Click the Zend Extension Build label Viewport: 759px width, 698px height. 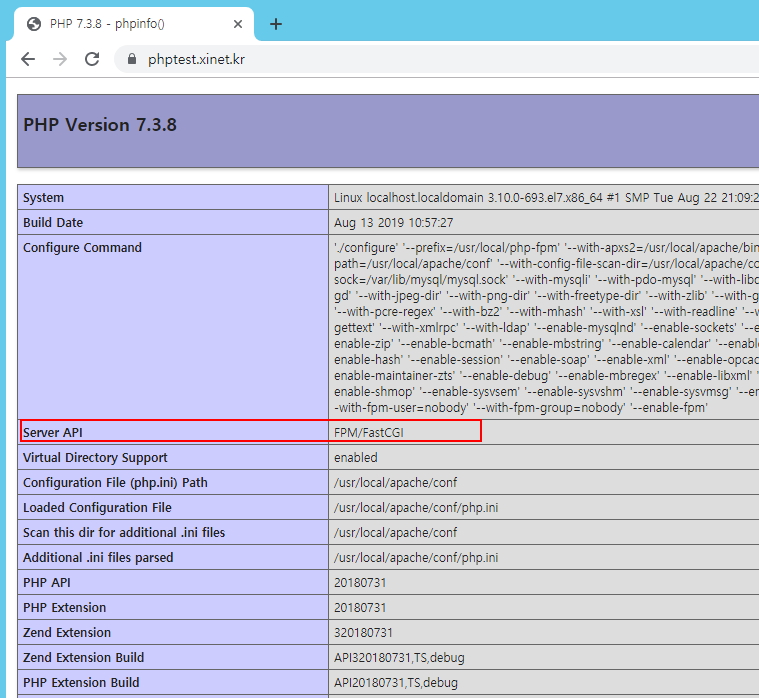(x=83, y=658)
